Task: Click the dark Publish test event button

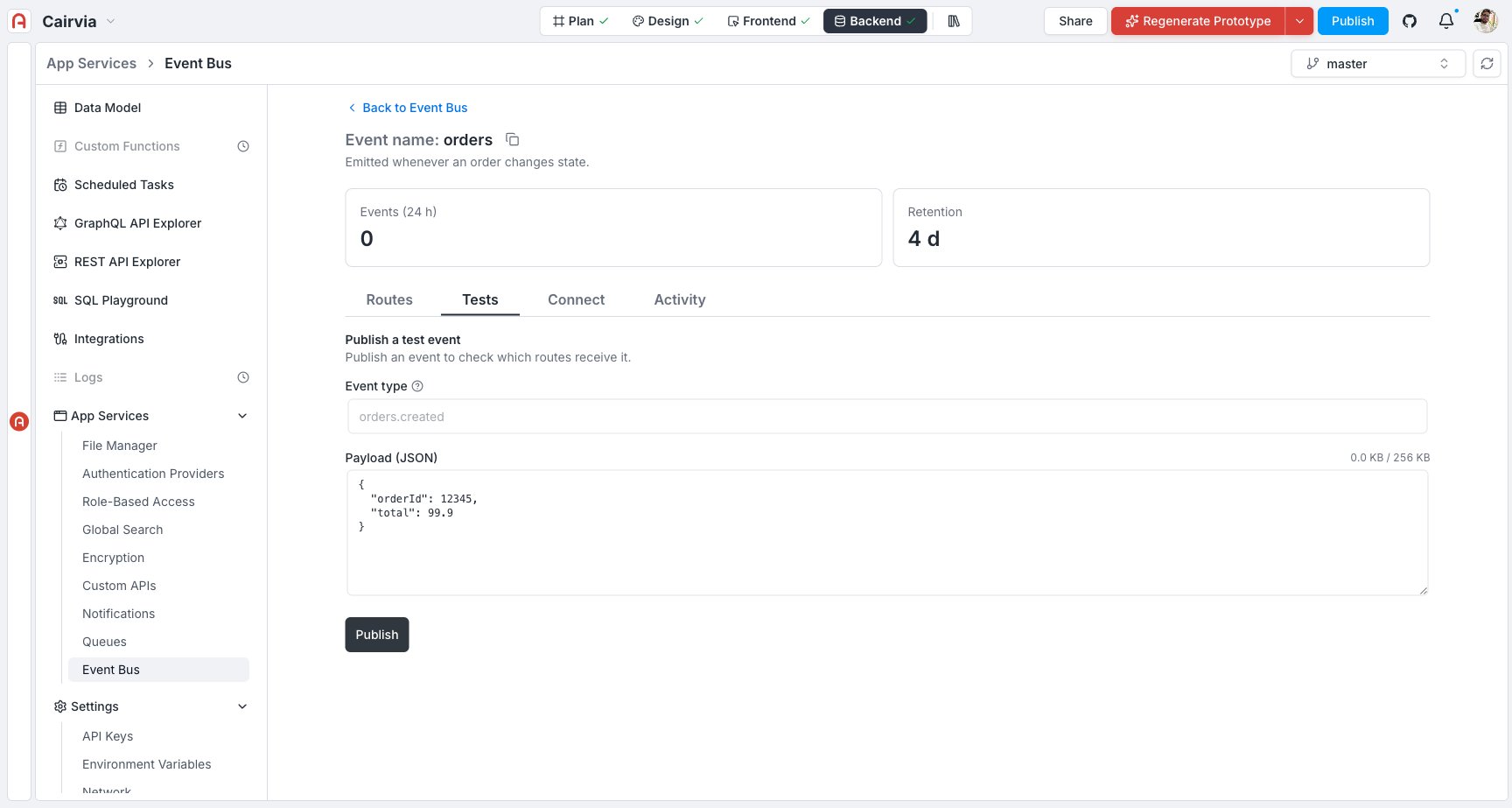Action: tap(377, 635)
